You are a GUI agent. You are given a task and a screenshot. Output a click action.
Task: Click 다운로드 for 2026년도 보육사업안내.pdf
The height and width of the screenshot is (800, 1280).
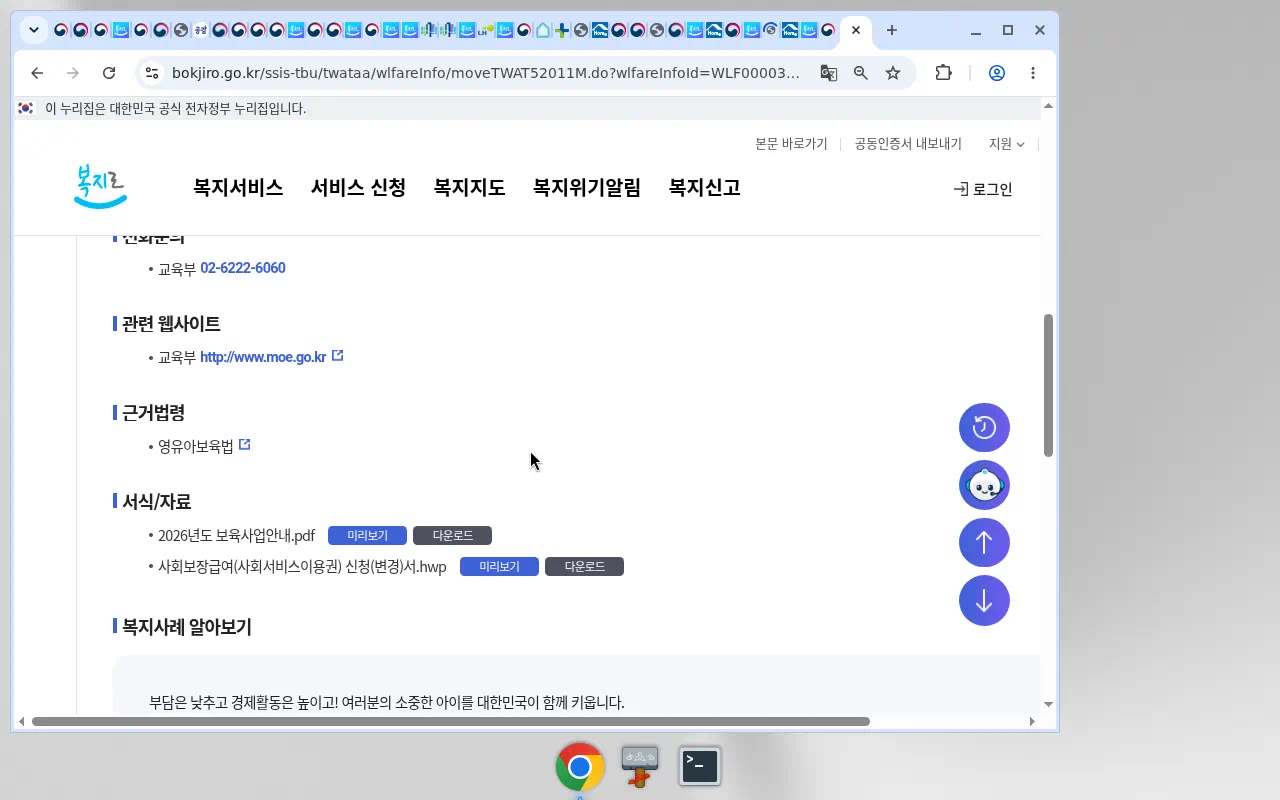click(x=452, y=536)
